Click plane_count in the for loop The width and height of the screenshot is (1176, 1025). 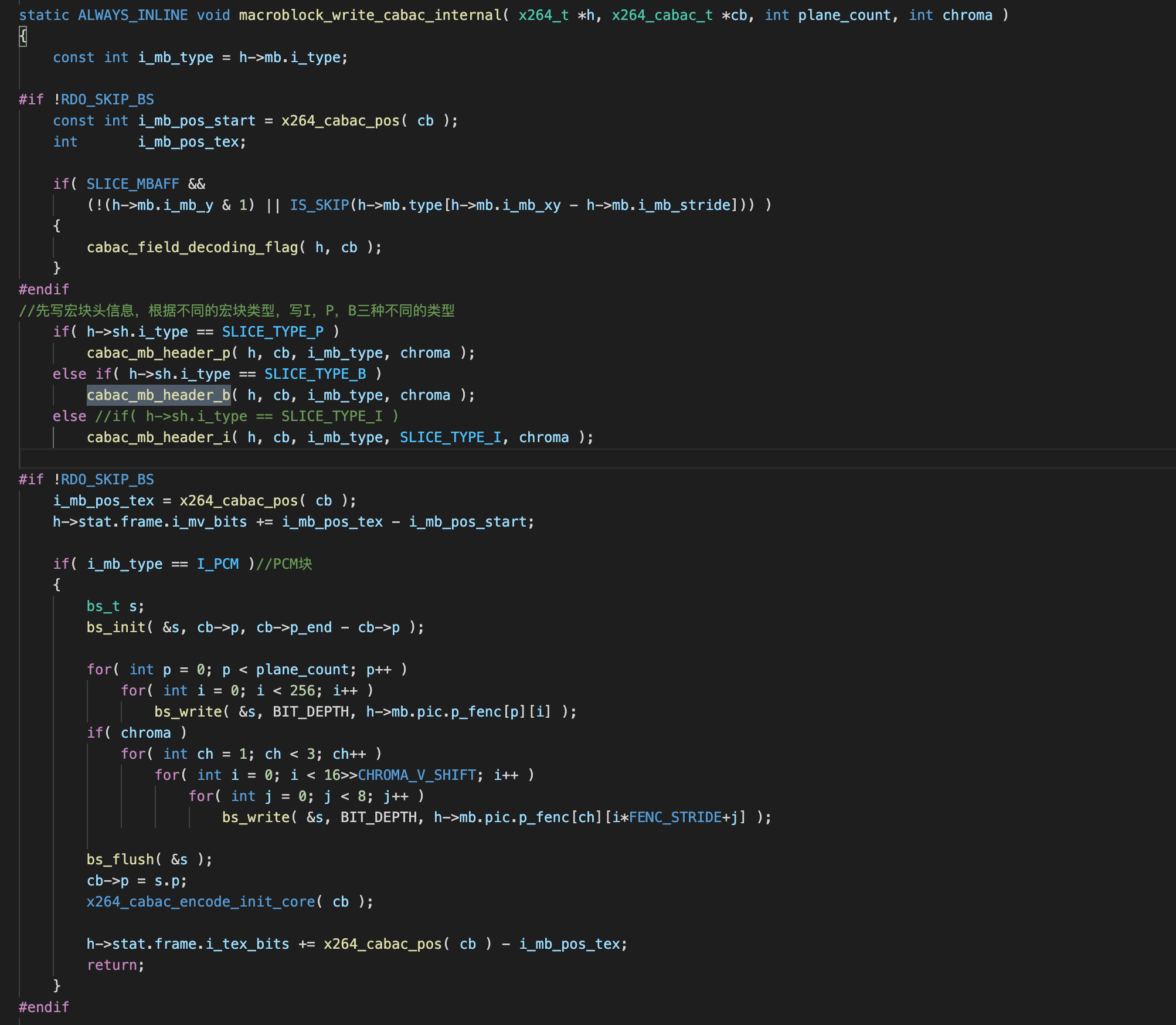tap(303, 670)
